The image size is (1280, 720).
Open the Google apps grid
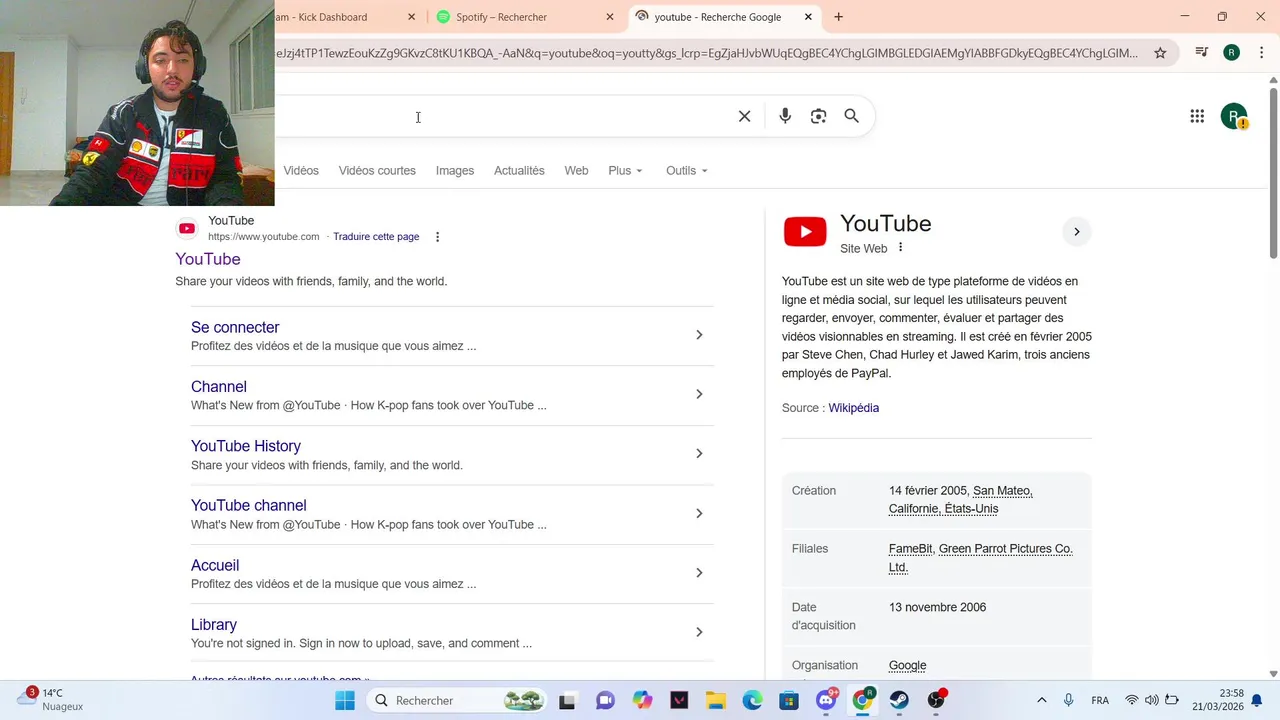pos(1197,116)
